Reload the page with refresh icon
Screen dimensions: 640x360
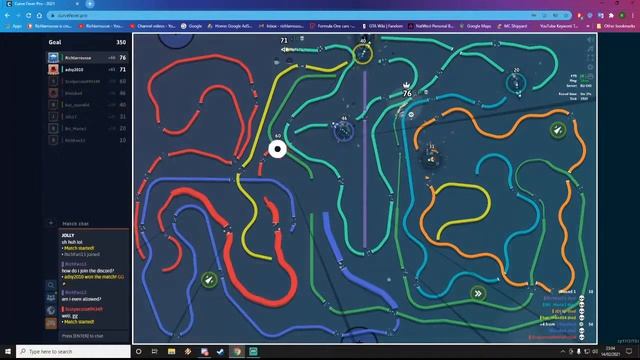click(x=29, y=16)
